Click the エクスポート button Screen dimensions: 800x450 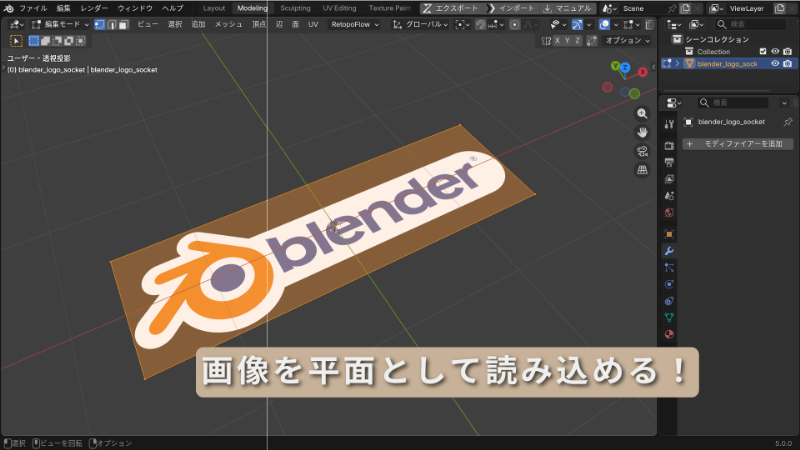(x=450, y=8)
